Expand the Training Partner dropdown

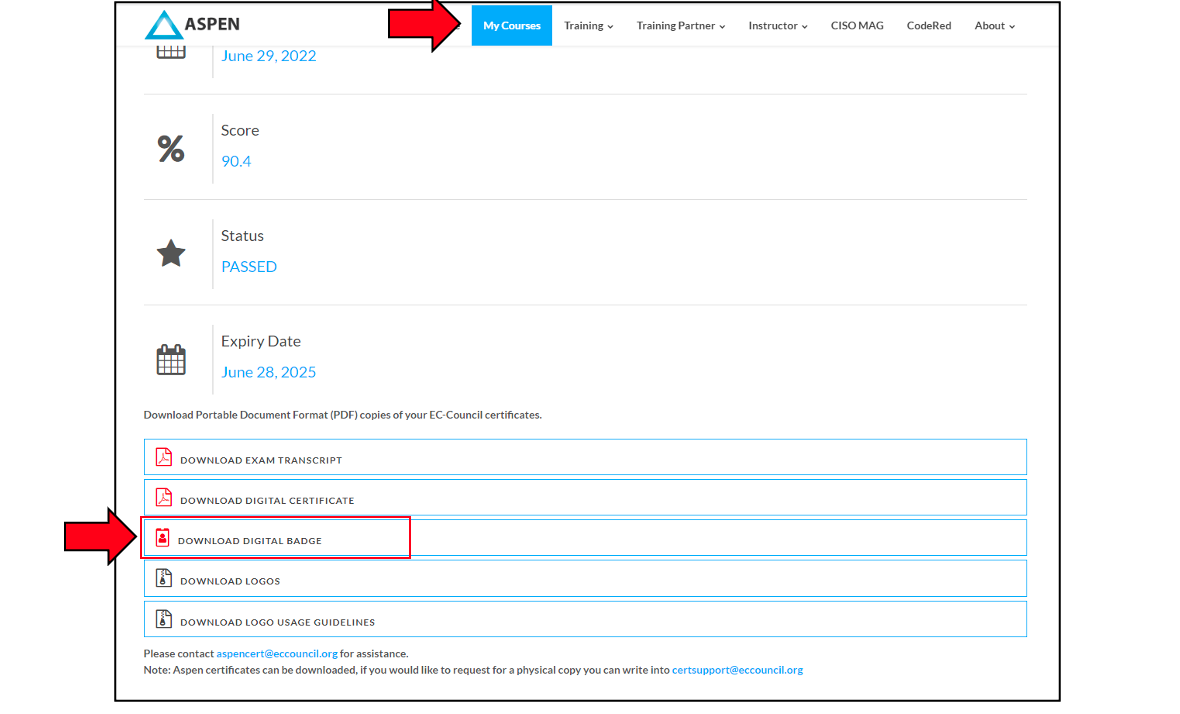coord(680,26)
